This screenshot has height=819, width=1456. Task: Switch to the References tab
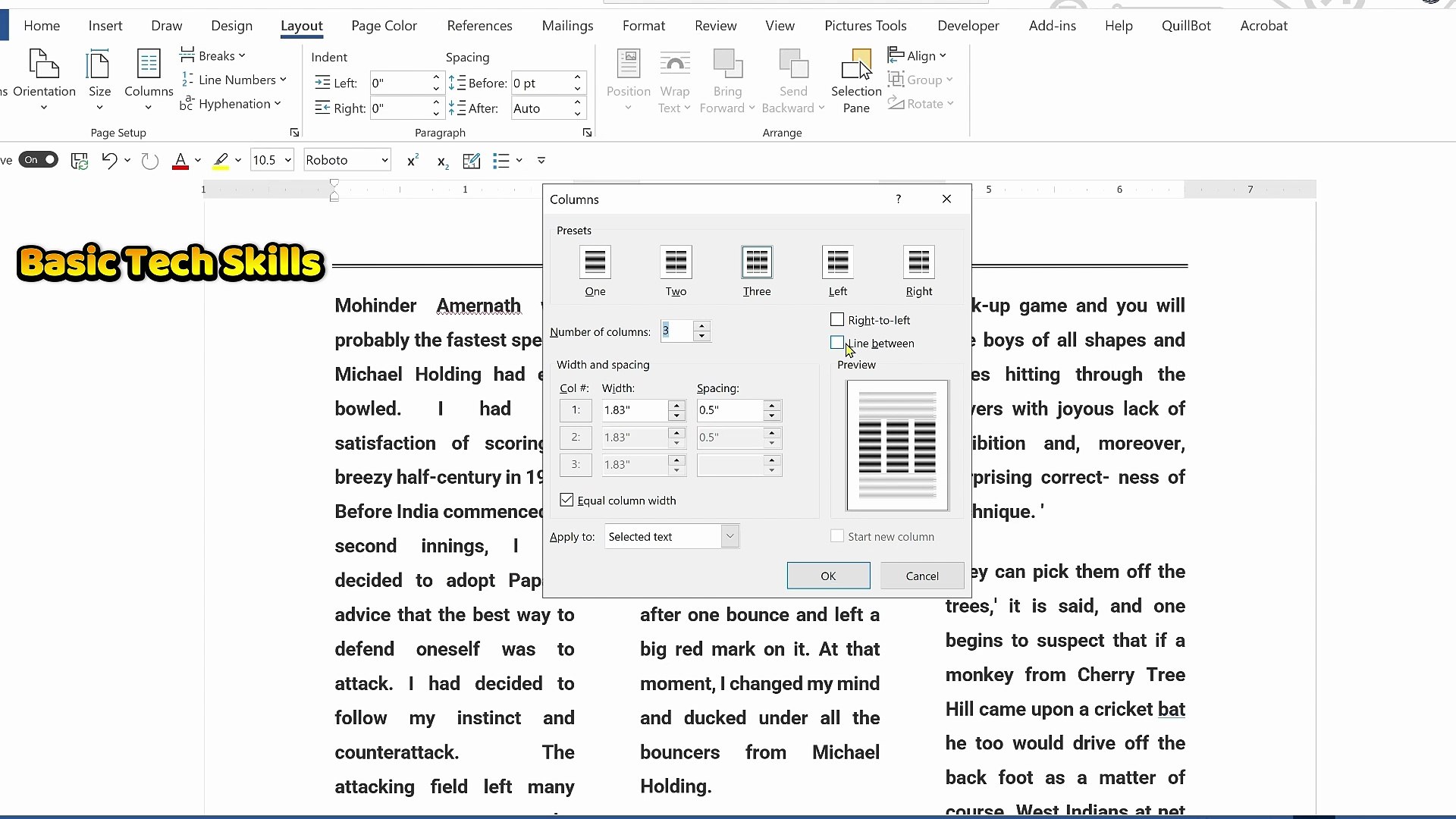point(479,26)
